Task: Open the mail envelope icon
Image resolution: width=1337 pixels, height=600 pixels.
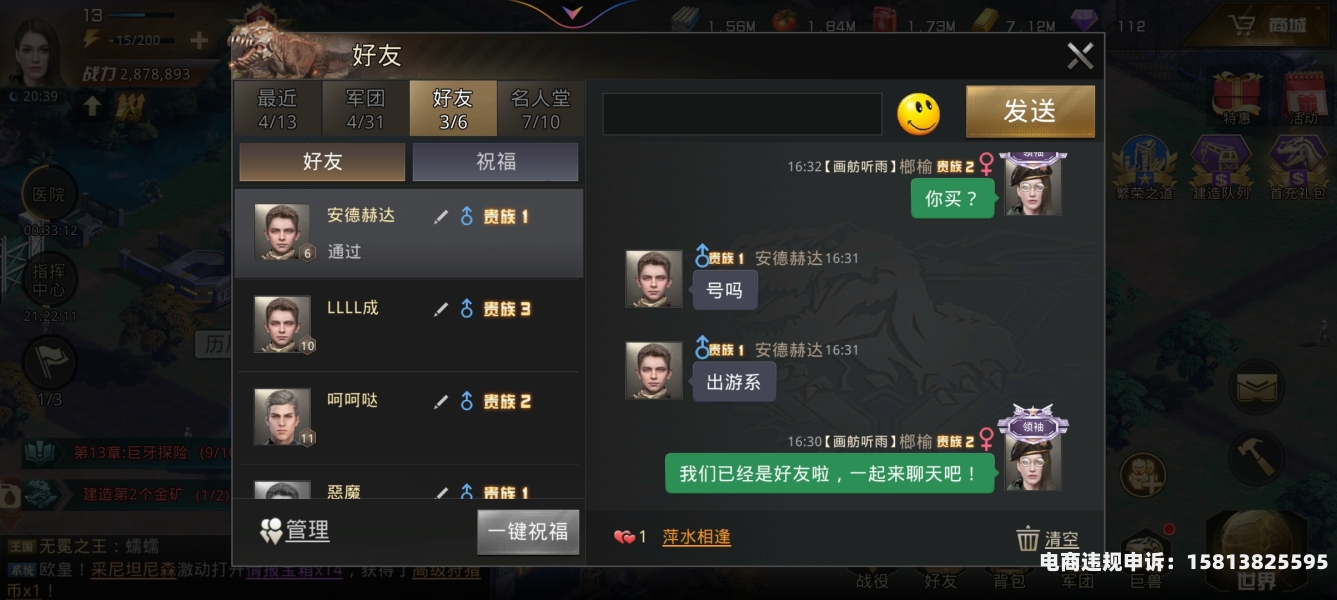Action: [x=1256, y=385]
